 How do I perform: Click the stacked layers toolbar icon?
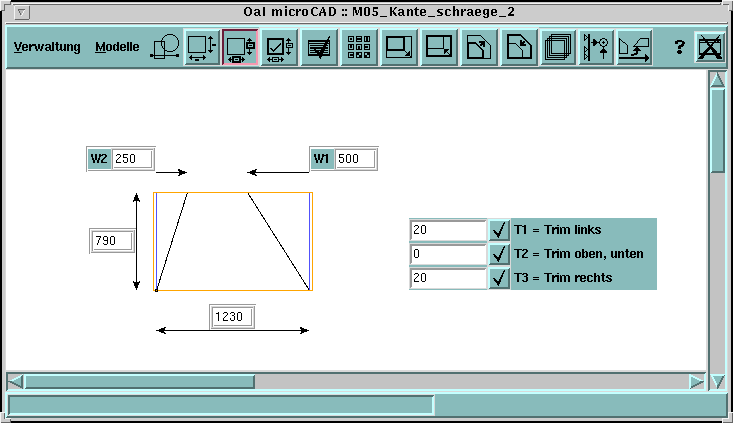click(557, 47)
